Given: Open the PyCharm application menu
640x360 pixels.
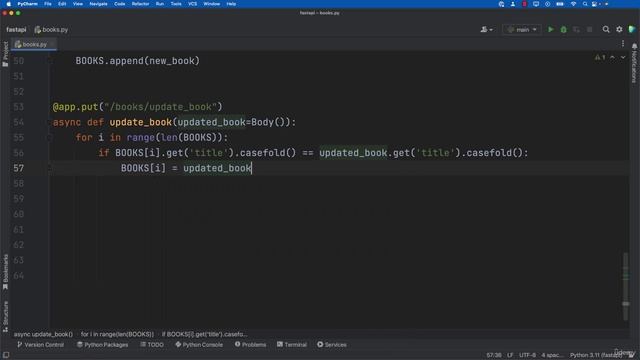Looking at the screenshot, I should click(x=27, y=4).
